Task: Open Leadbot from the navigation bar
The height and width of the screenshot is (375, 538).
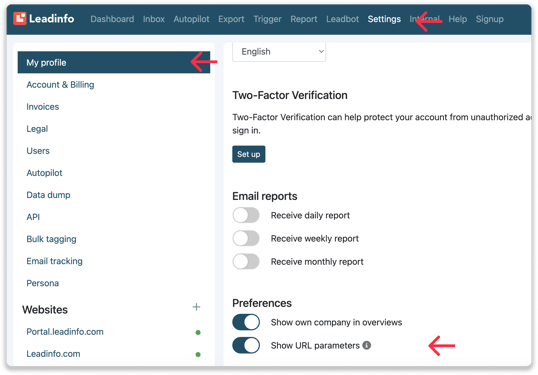Action: point(342,19)
